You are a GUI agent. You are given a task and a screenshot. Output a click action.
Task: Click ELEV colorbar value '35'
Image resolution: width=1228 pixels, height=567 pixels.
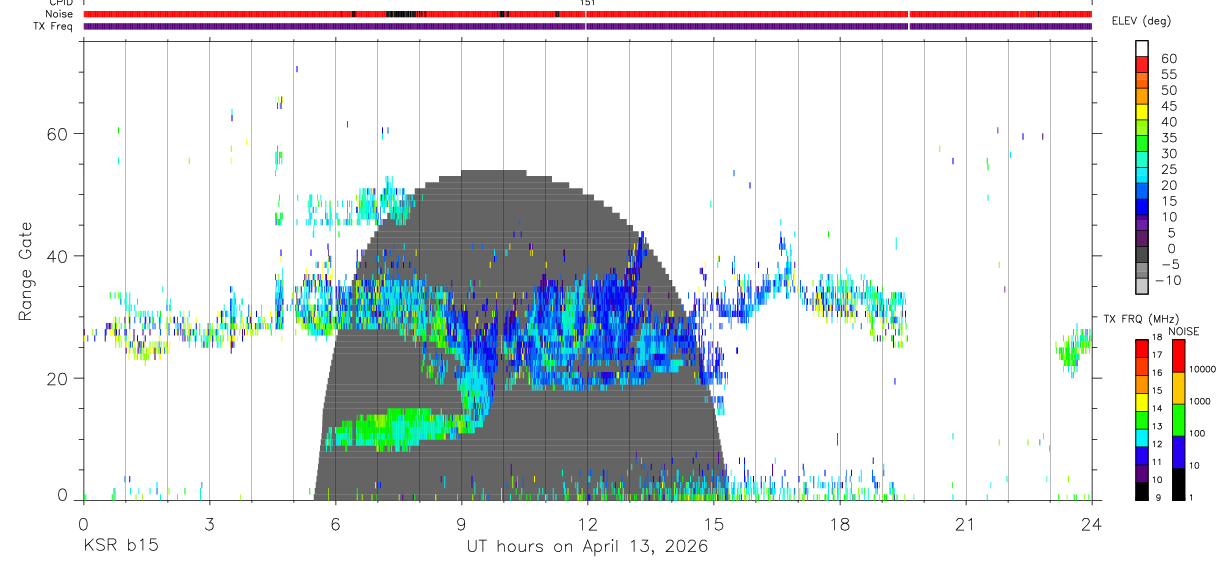coord(1168,138)
